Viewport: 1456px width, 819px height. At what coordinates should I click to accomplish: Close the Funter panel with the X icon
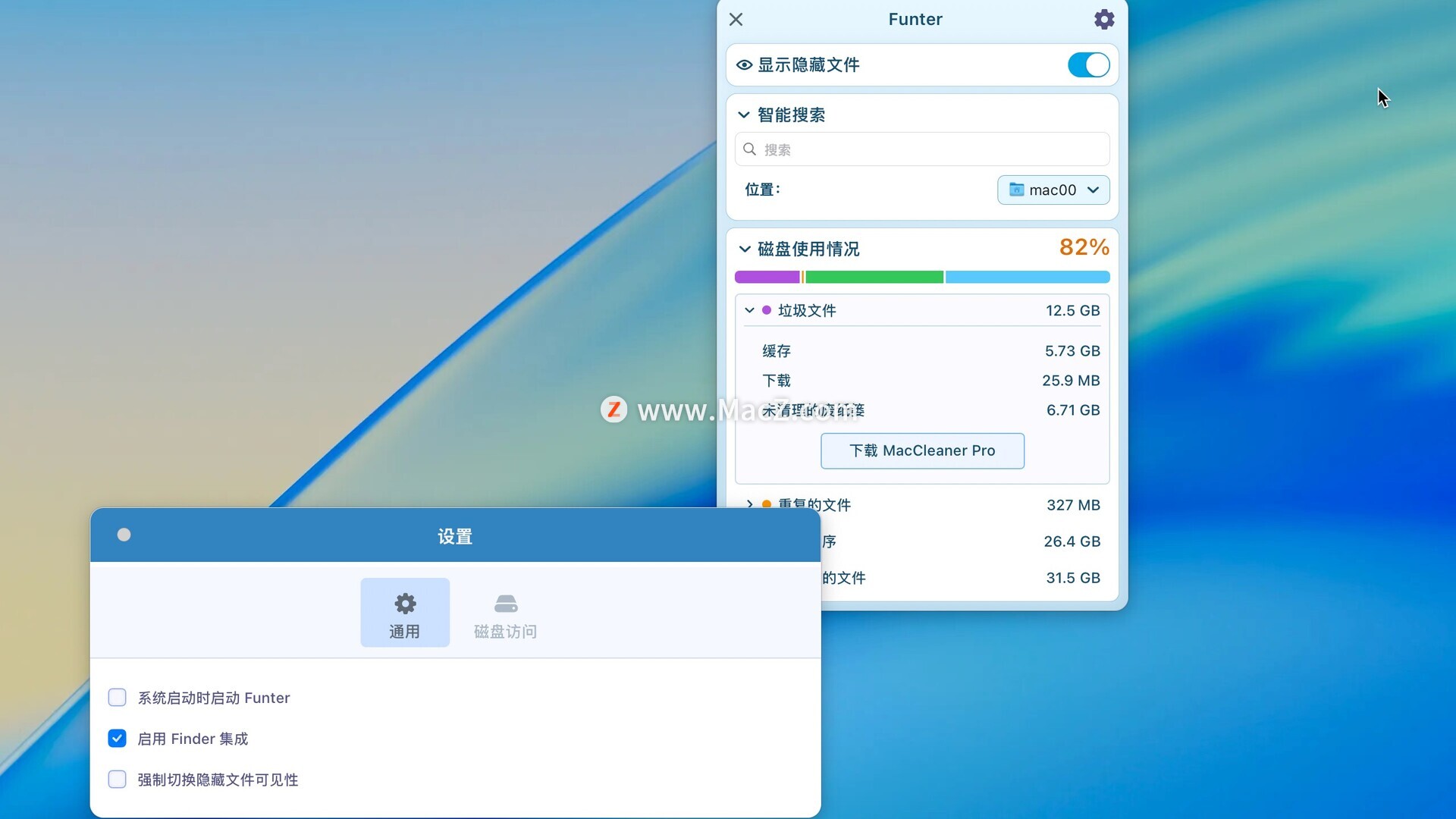736,19
